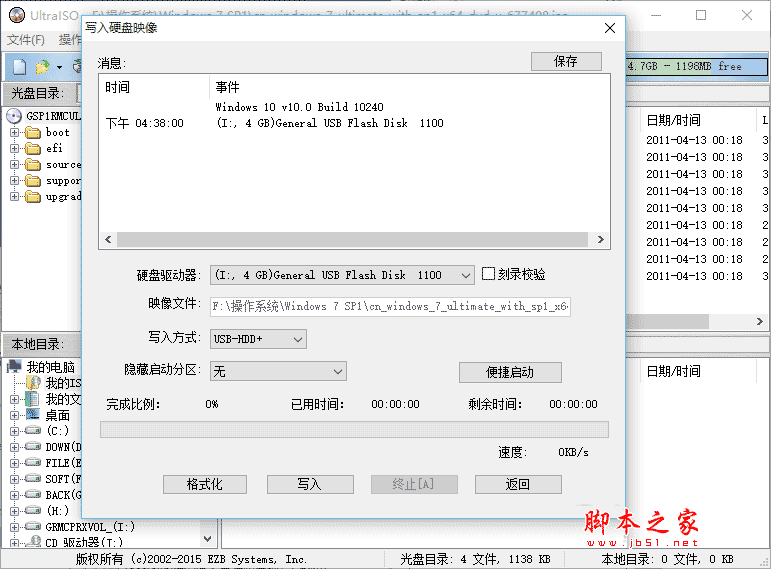Screen dimensions: 771x569
Task: Click the 写入 write button
Action: pos(310,484)
